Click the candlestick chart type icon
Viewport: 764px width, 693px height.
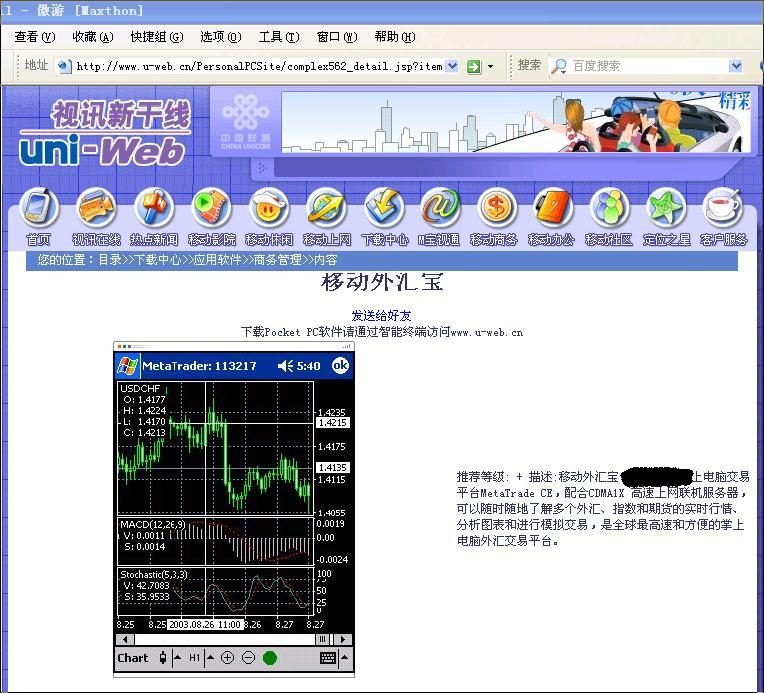point(163,658)
